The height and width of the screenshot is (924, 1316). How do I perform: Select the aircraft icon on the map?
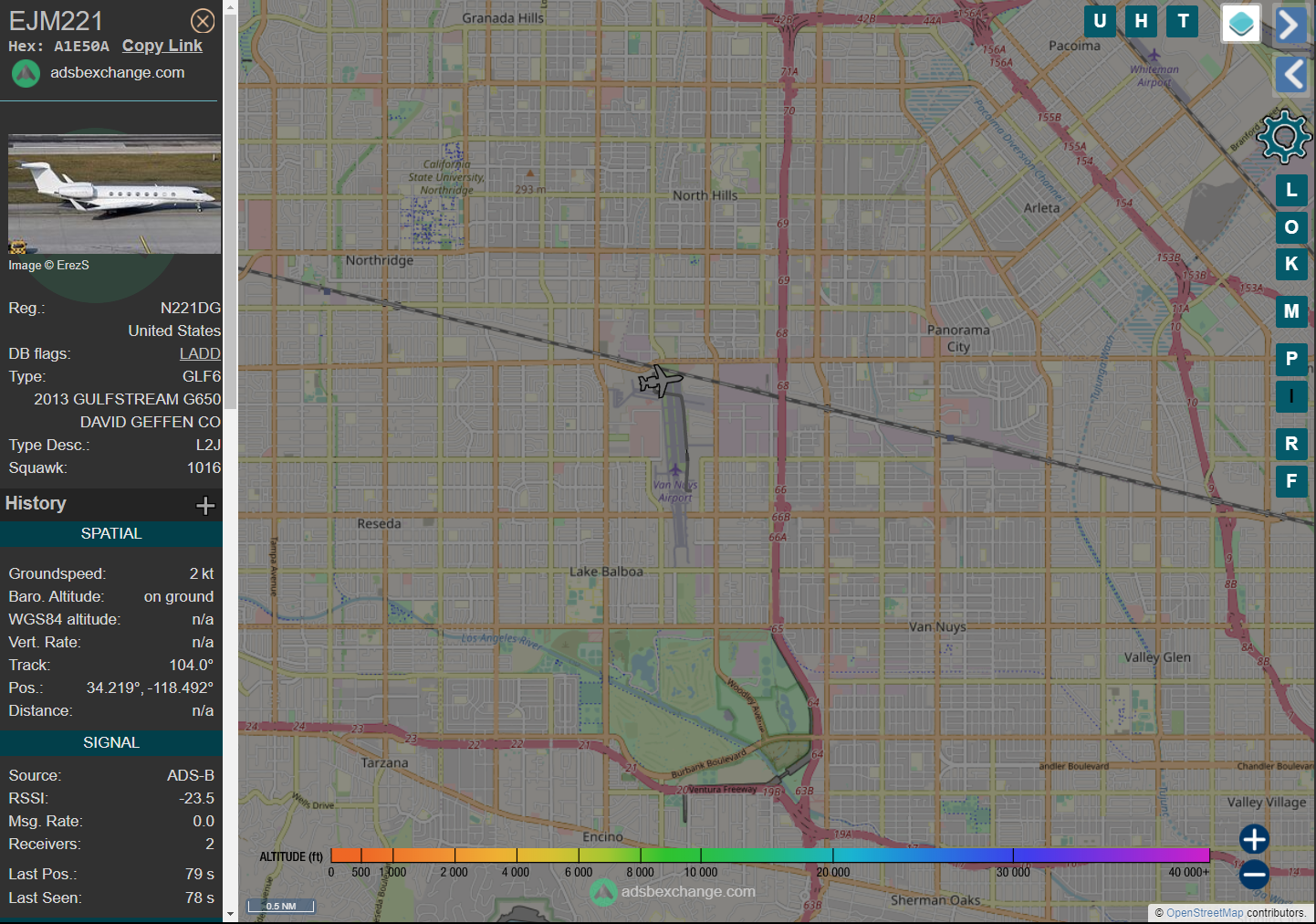coord(660,381)
